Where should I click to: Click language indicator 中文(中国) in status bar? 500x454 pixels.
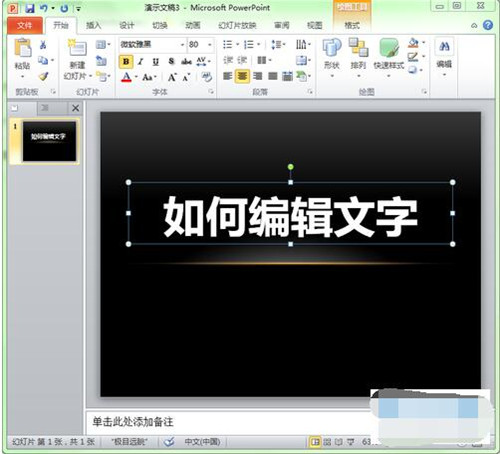202,442
